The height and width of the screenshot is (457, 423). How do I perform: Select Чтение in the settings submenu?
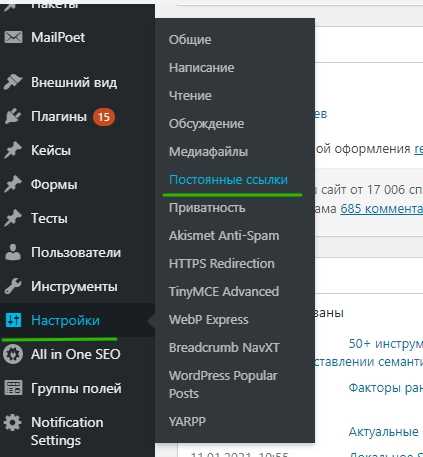tap(190, 95)
